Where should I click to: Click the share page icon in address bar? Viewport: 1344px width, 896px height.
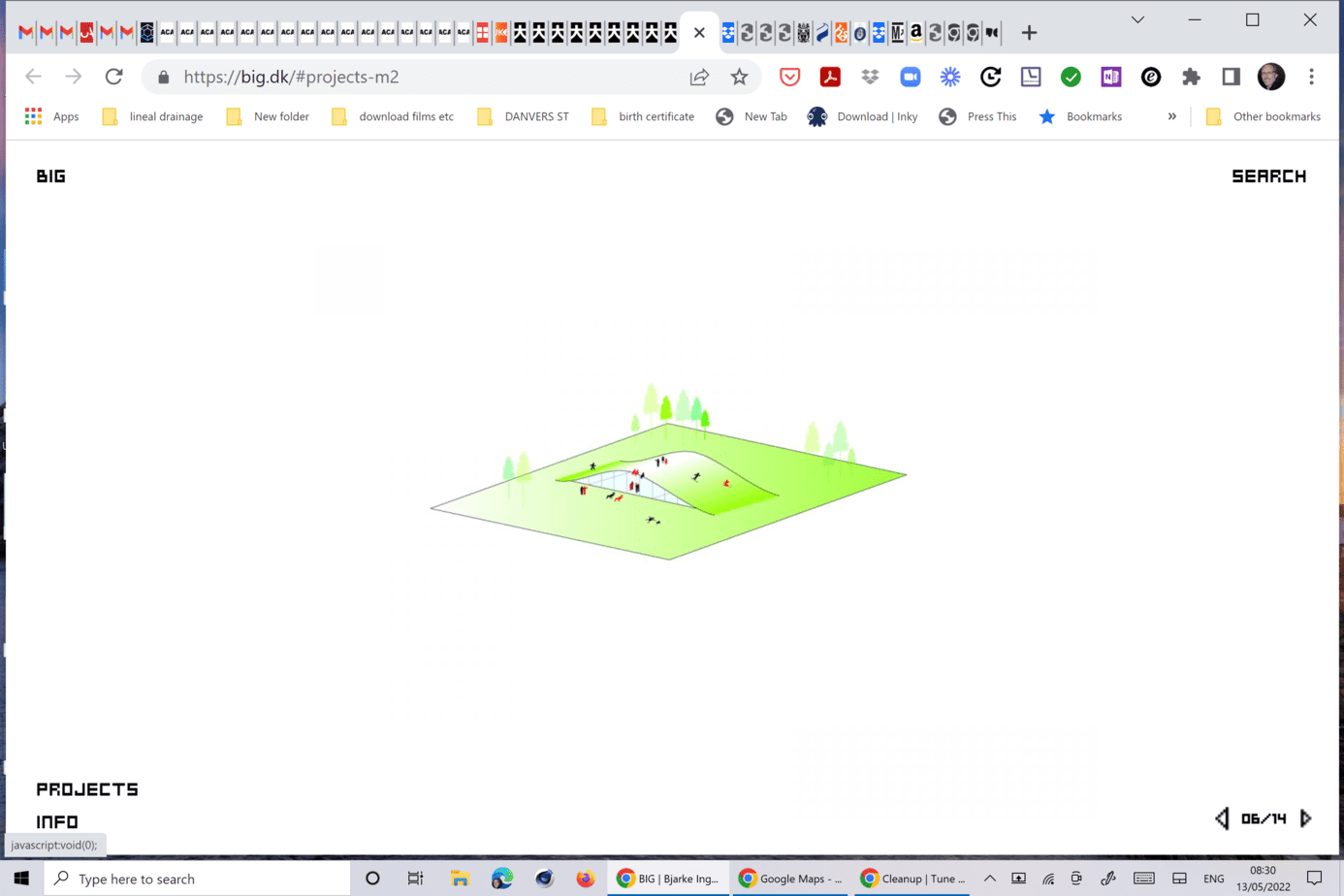coord(699,78)
